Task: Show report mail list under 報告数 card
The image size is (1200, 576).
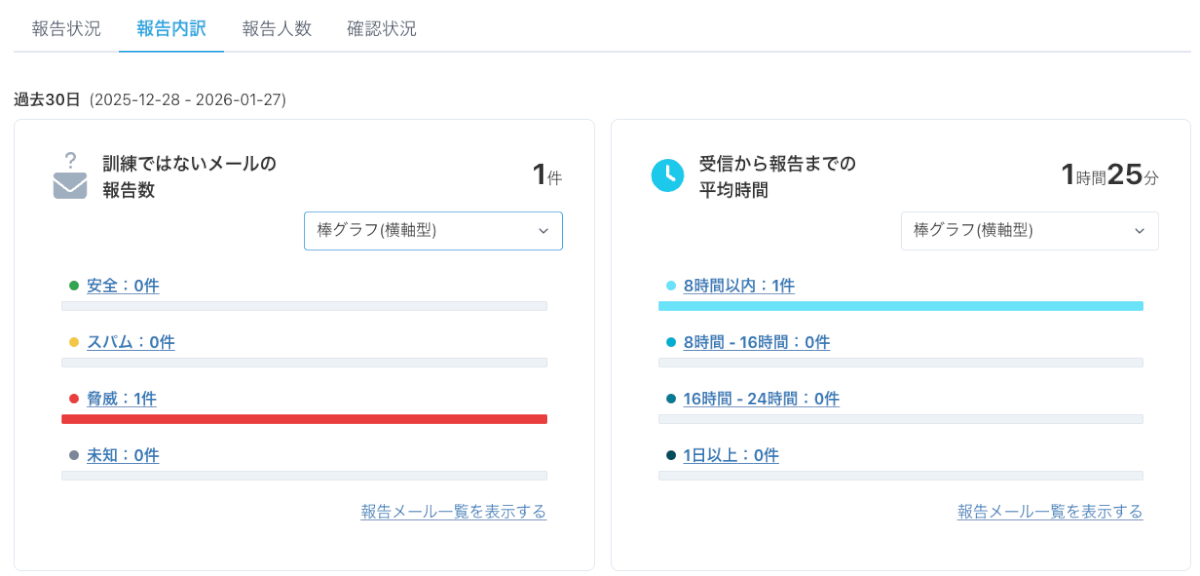Action: click(454, 512)
